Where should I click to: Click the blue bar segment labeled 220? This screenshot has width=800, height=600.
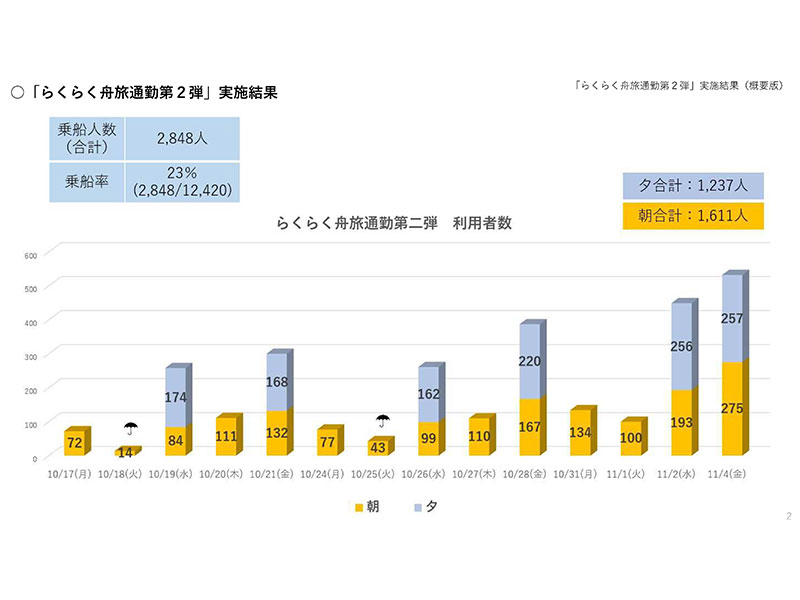pyautogui.click(x=530, y=361)
